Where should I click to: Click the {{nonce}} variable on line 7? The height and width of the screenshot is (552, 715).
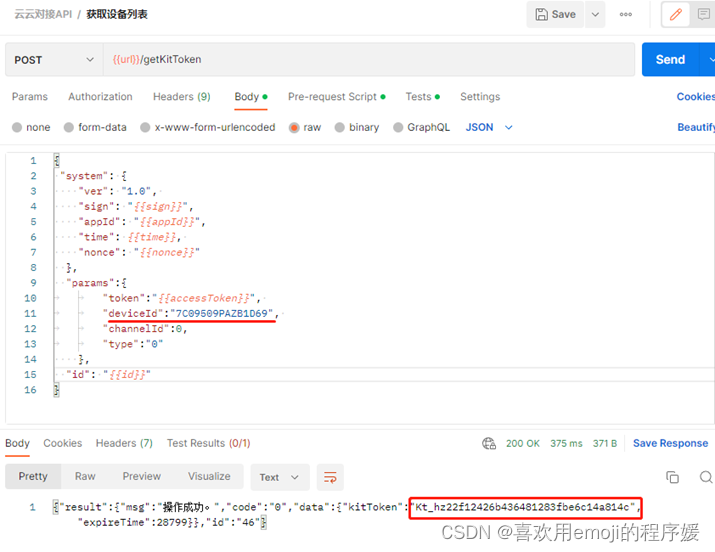[166, 252]
